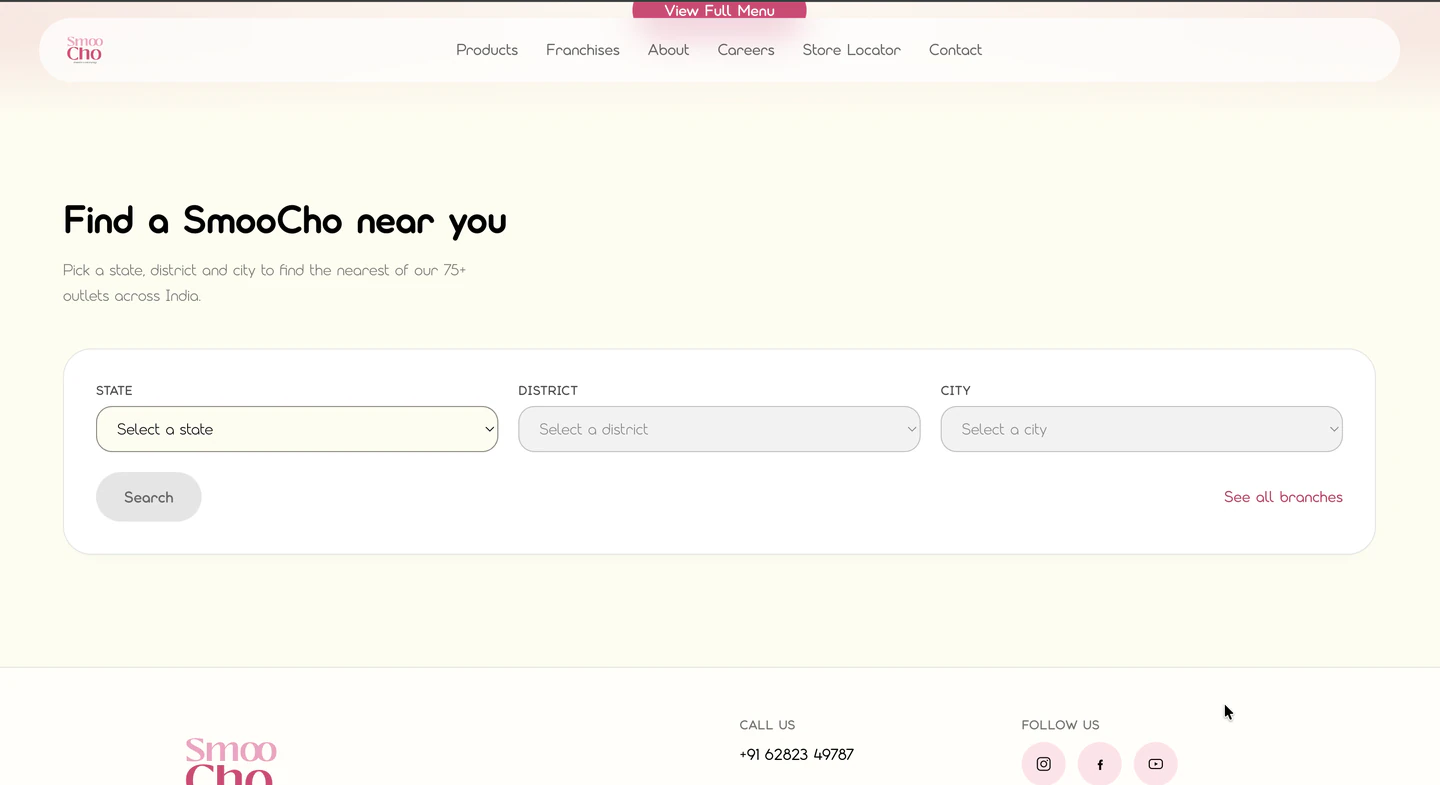Open the Careers nav item
The image size is (1440, 785).
(x=746, y=50)
